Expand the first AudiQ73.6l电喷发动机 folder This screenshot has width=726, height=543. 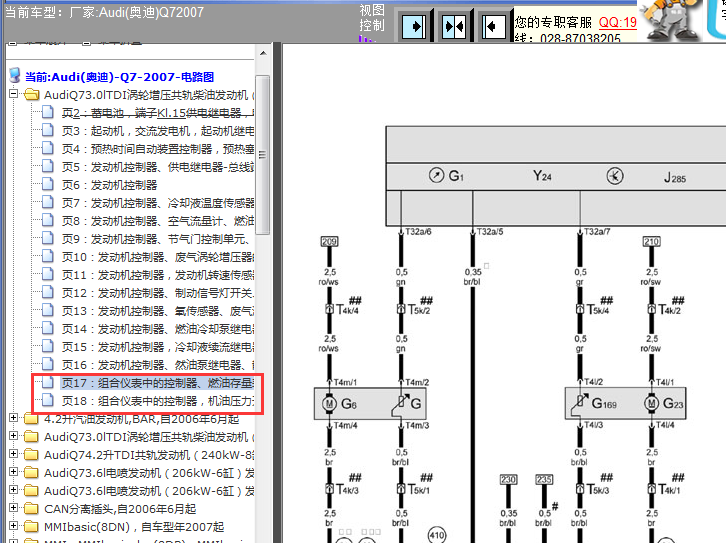13,472
